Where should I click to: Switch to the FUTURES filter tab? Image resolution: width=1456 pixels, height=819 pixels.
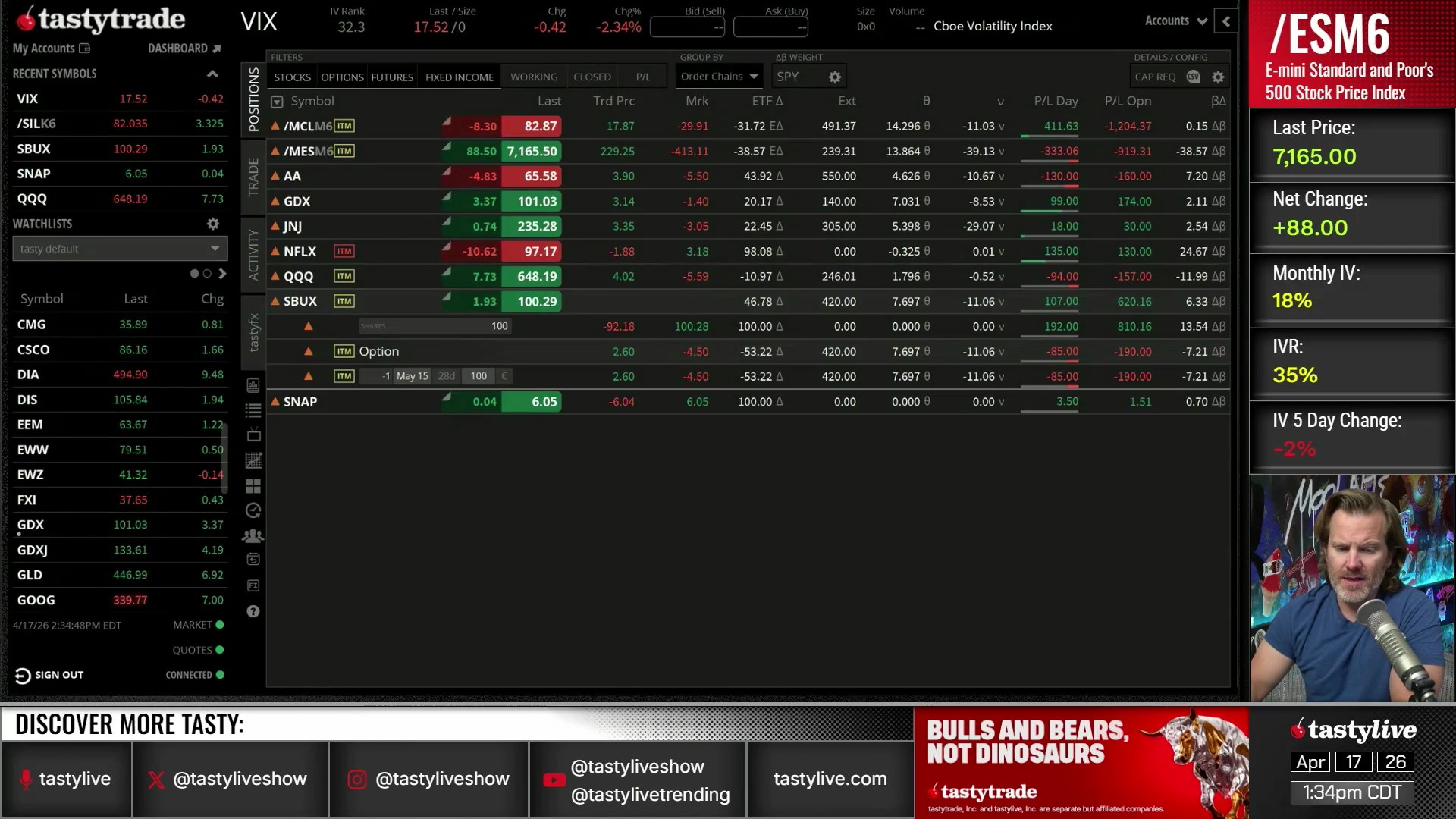[392, 77]
